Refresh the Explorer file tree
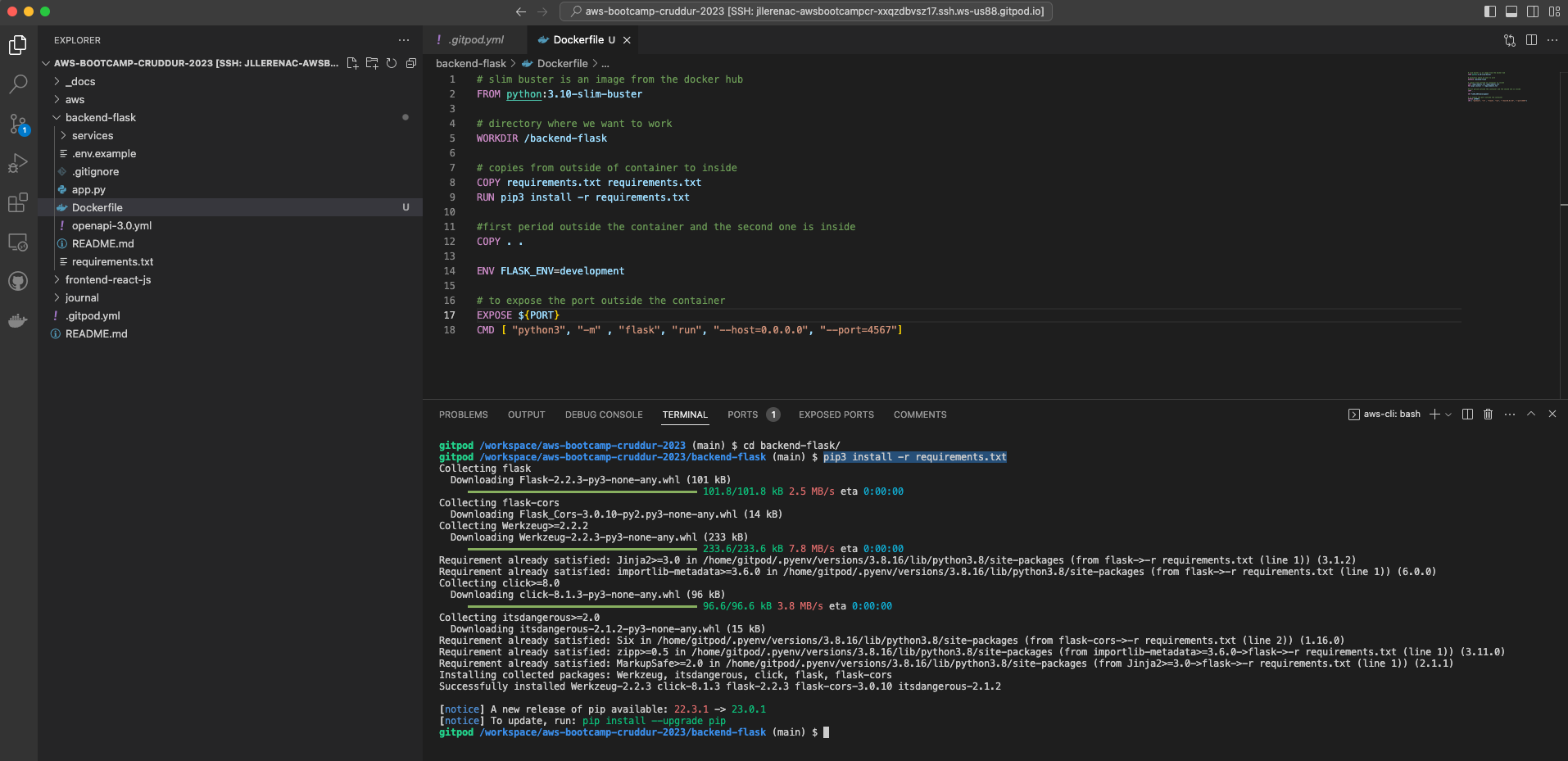This screenshot has height=761, width=1568. tap(392, 63)
